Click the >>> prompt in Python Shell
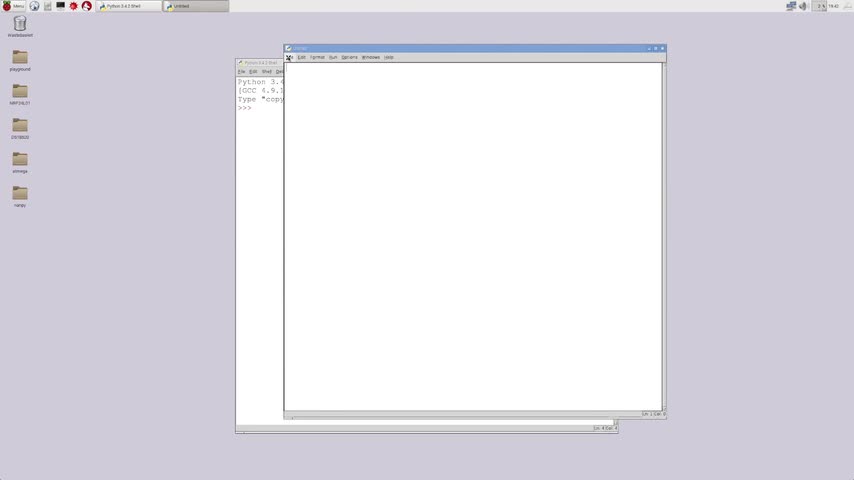 click(245, 108)
